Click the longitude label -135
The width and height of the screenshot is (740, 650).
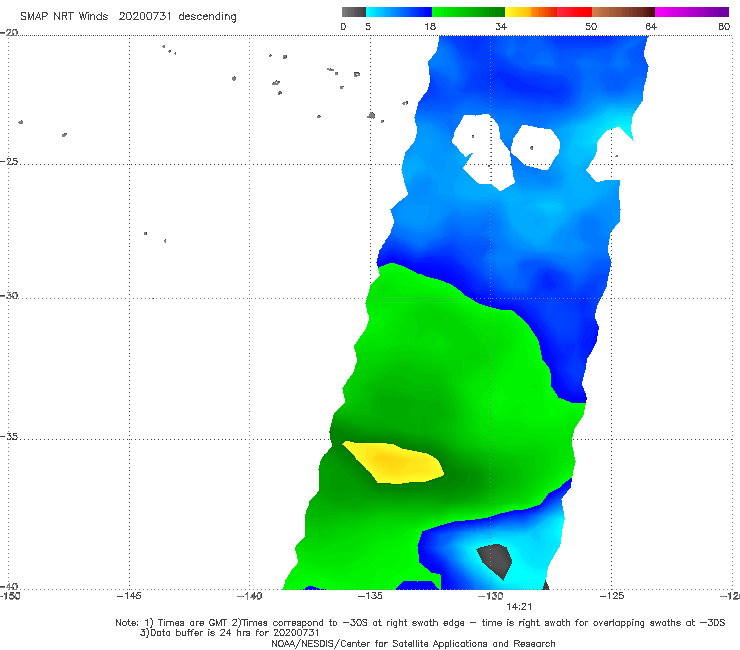[370, 596]
